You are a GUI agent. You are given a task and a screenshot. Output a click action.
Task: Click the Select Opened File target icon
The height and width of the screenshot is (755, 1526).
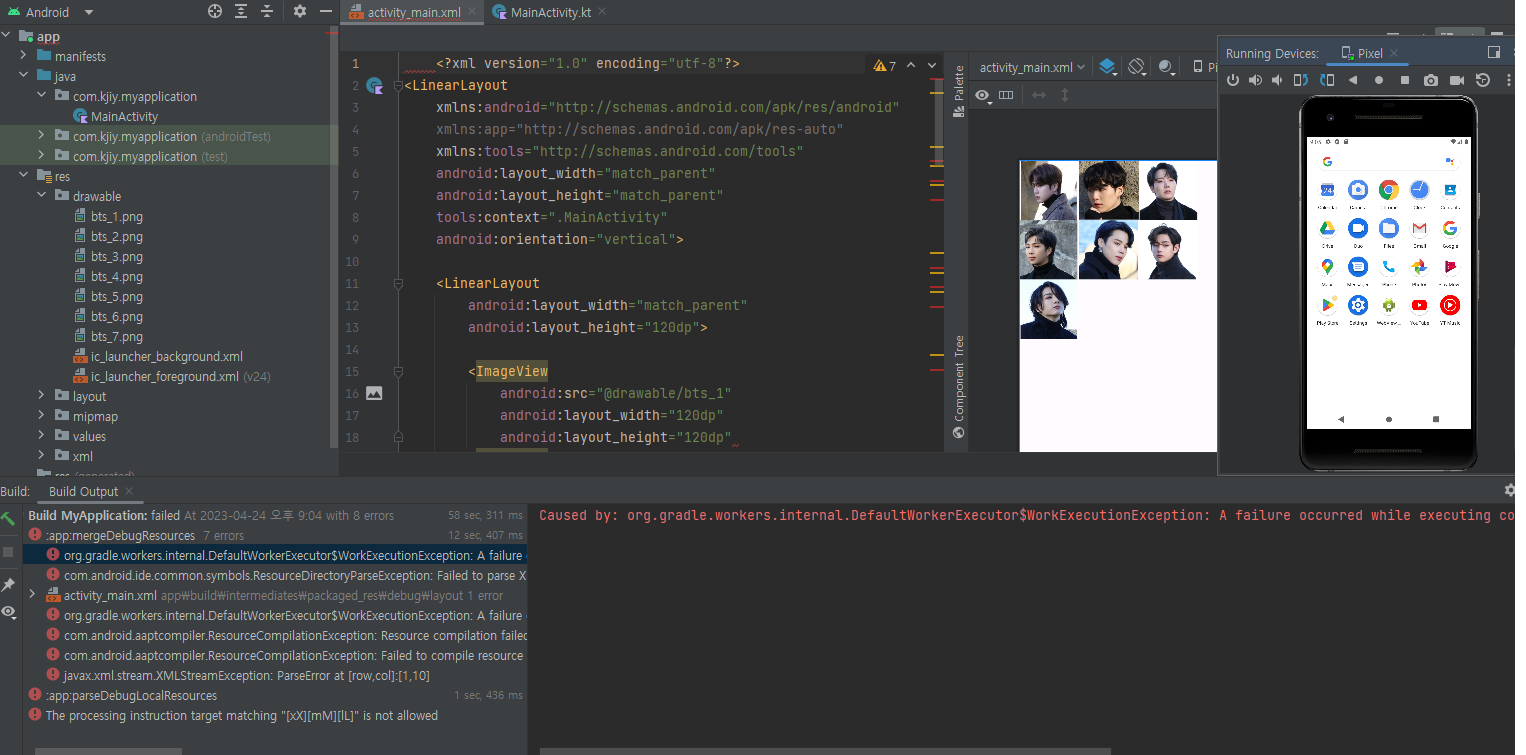click(x=214, y=12)
